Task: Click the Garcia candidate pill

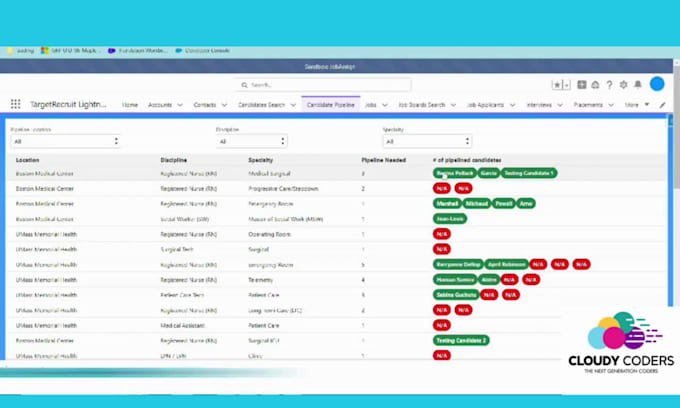Action: pos(488,173)
